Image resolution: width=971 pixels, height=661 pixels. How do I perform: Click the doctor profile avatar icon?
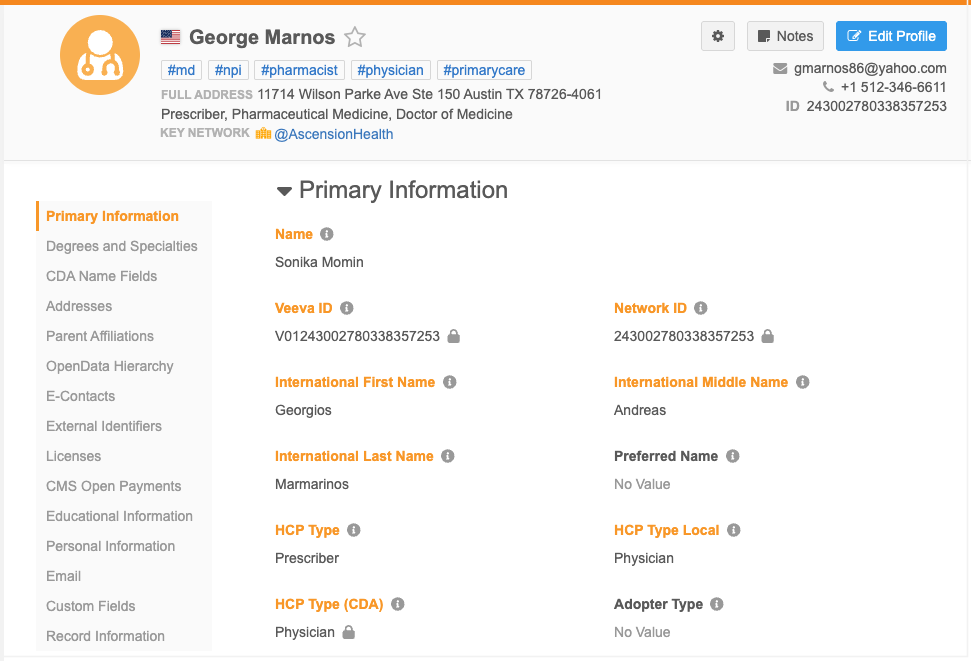(x=98, y=54)
